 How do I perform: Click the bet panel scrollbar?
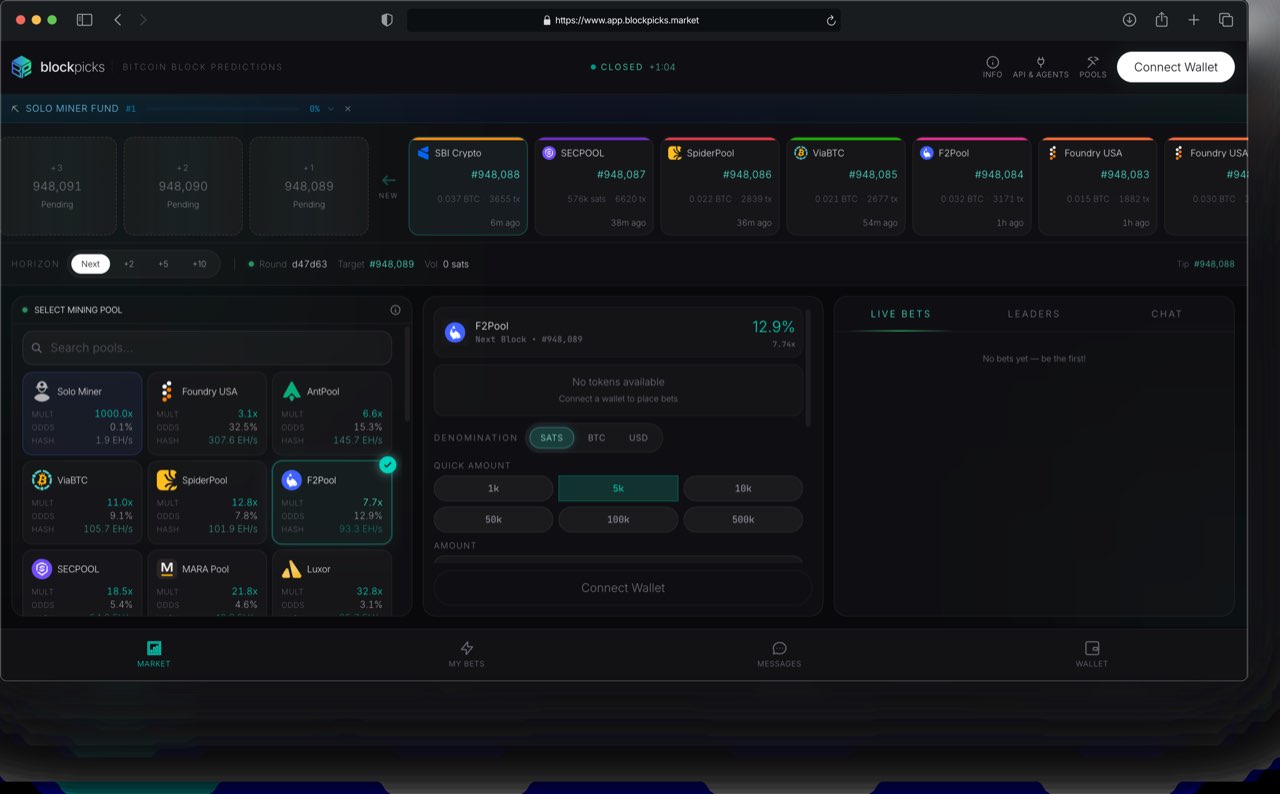[808, 368]
